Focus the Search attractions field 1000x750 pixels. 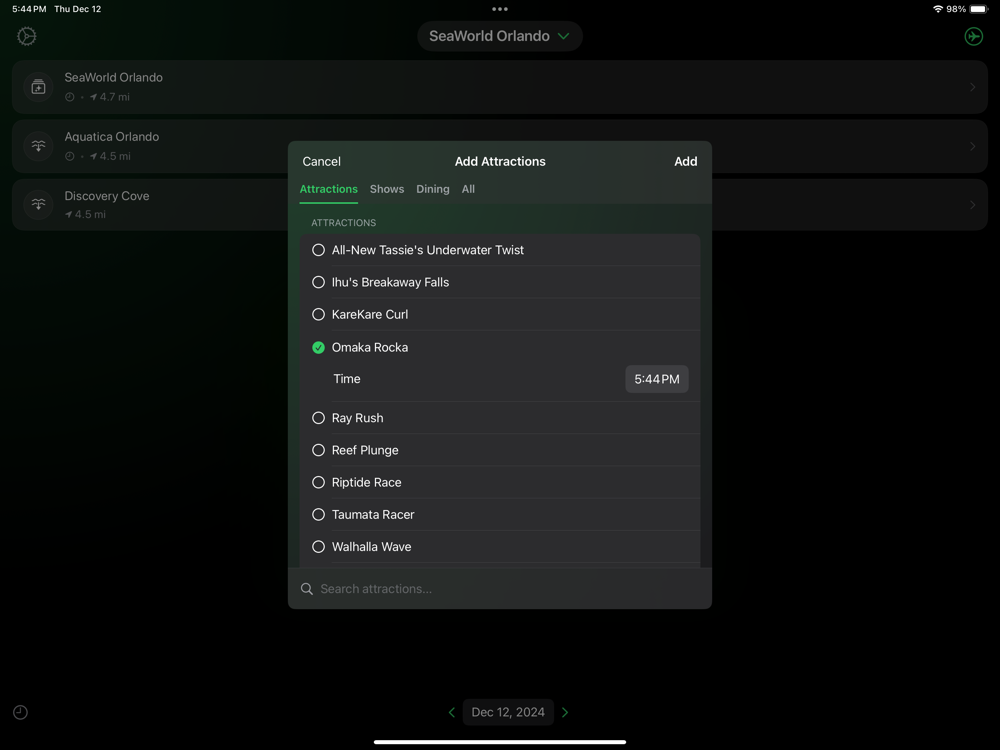coord(499,589)
